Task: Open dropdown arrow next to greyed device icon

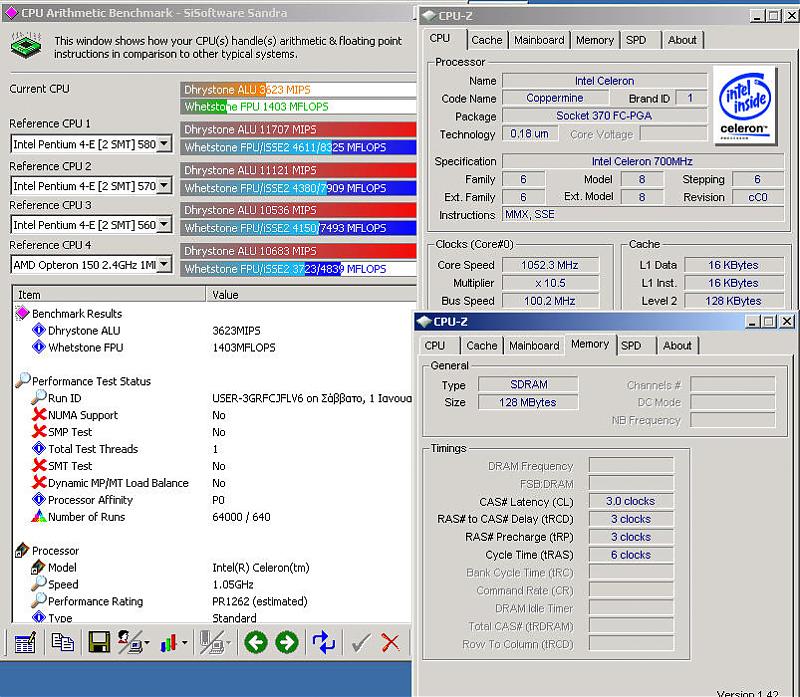Action: 229,643
